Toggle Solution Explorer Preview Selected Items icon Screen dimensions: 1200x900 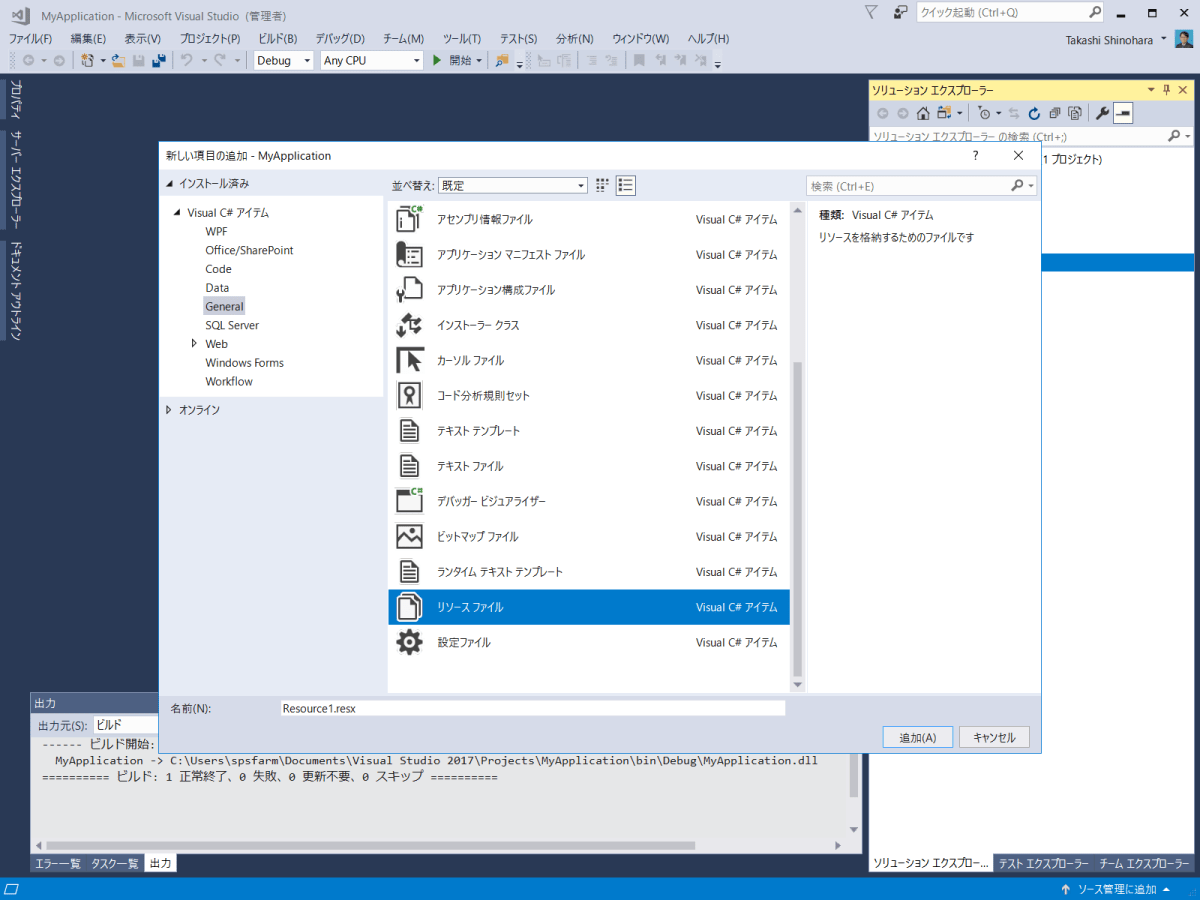click(x=1123, y=113)
